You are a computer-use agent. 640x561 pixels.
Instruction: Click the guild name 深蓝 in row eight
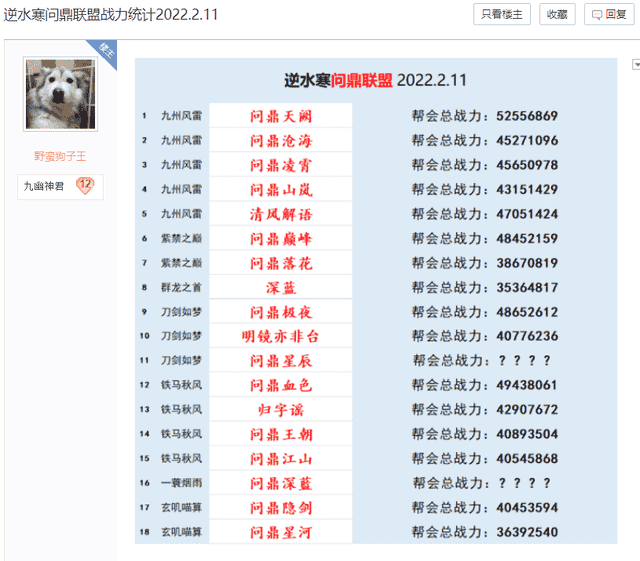pos(281,288)
